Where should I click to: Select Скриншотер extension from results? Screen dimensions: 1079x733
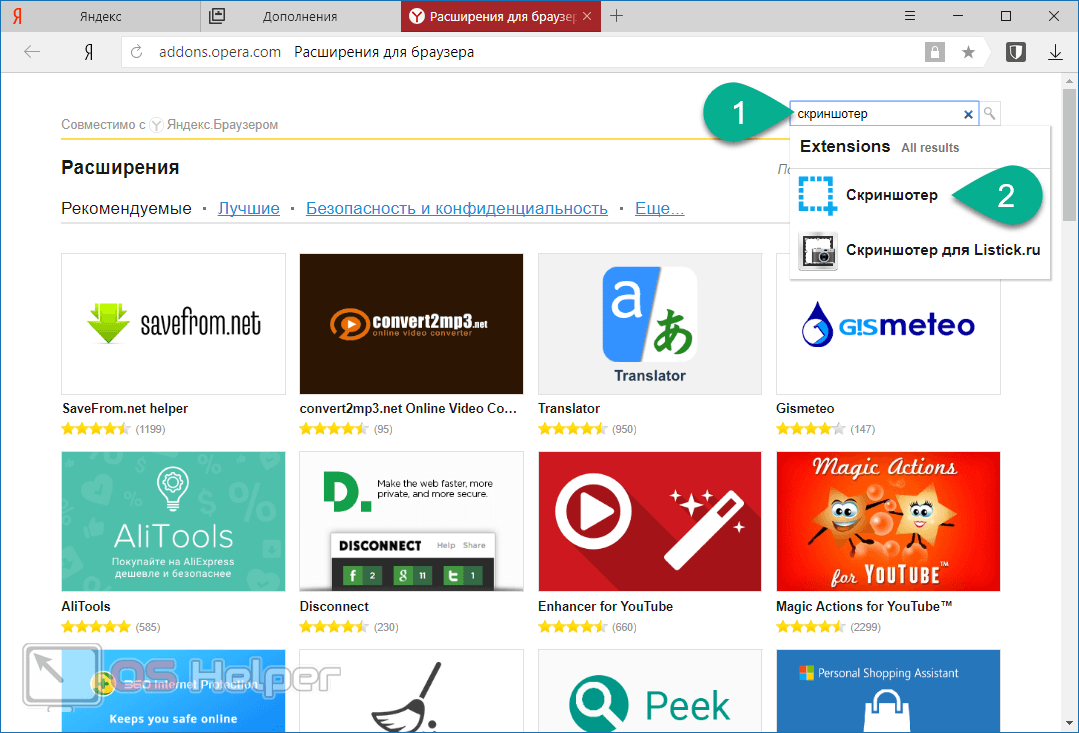[x=891, y=195]
